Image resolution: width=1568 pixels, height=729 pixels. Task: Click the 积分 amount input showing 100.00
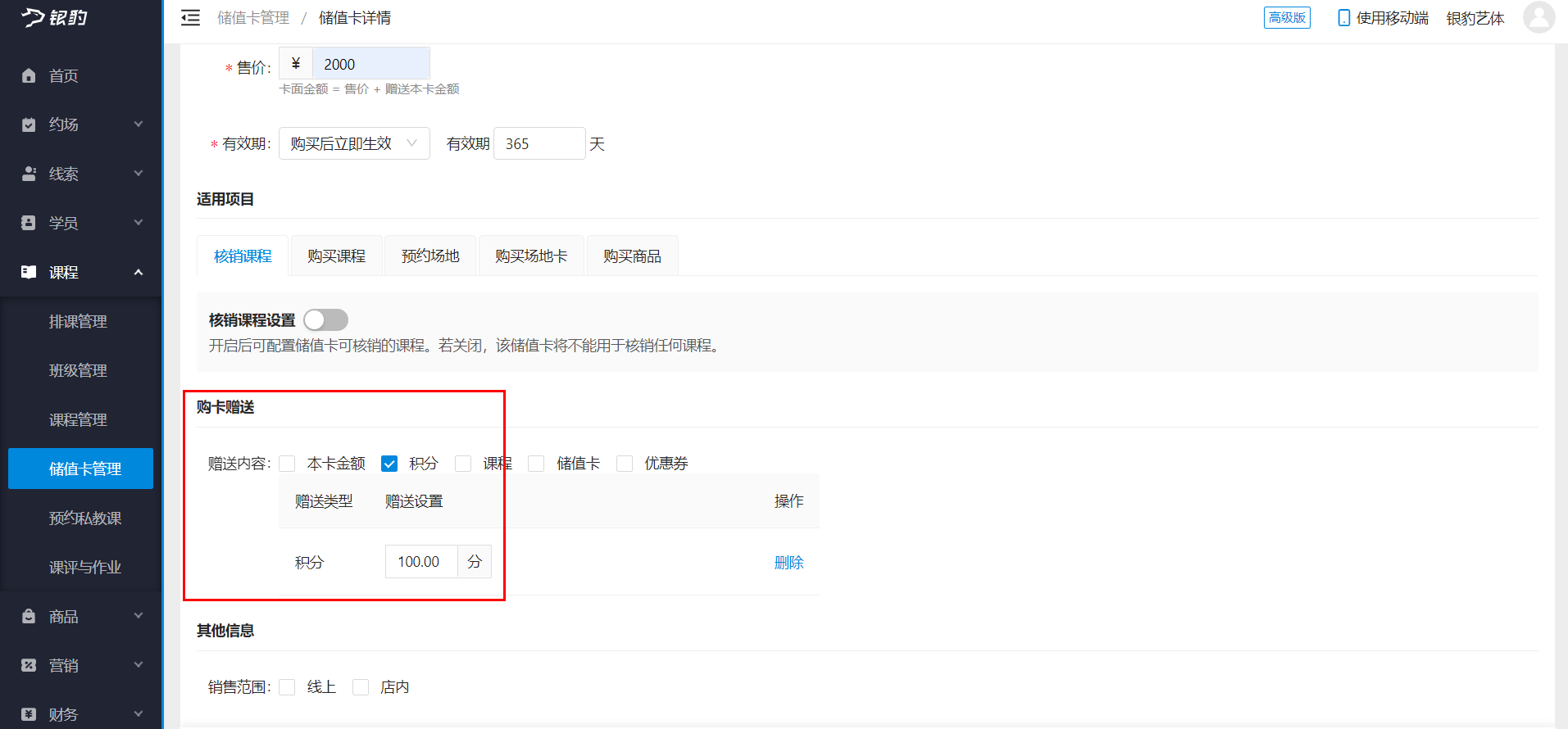[x=421, y=562]
